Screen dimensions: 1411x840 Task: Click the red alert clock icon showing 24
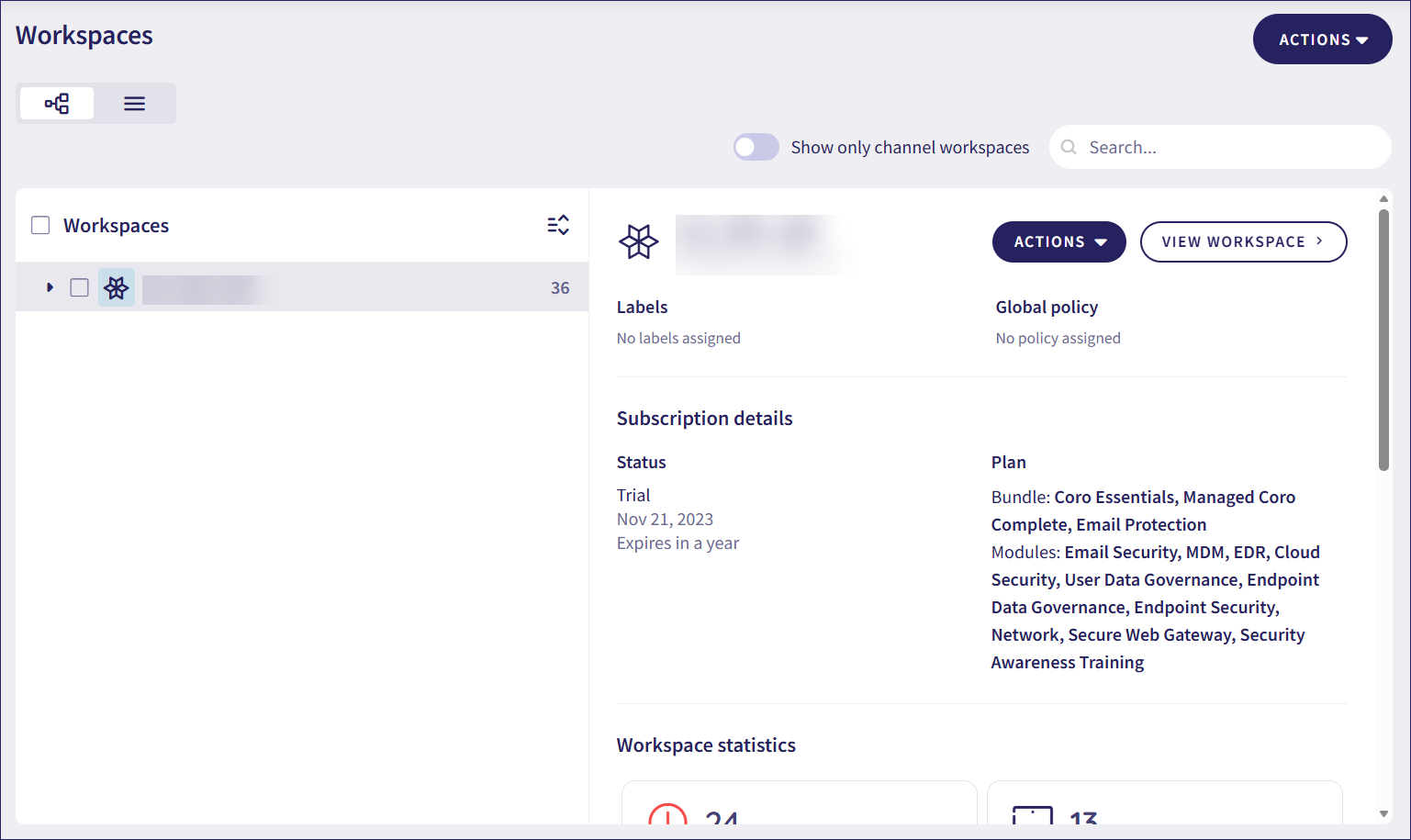pos(669,816)
